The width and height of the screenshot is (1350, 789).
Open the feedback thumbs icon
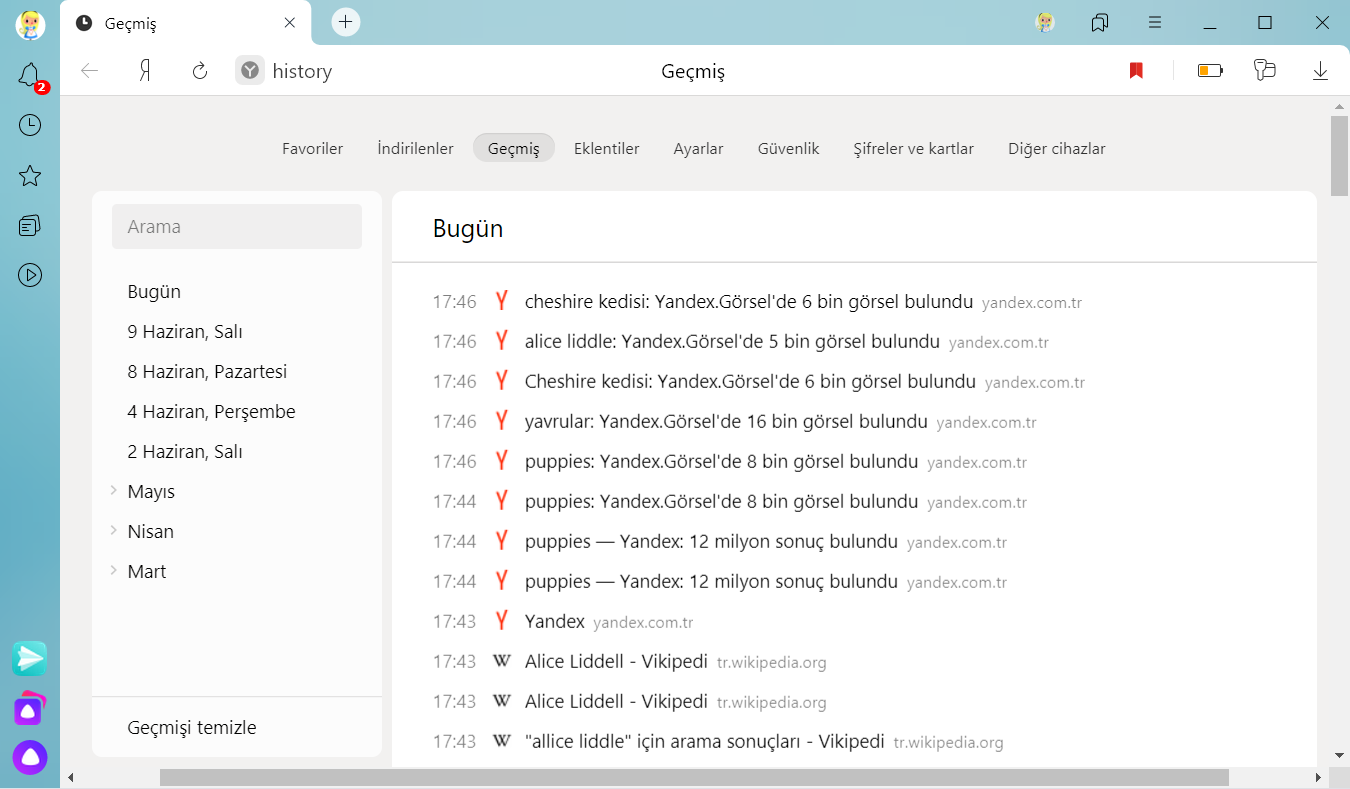coord(1265,71)
